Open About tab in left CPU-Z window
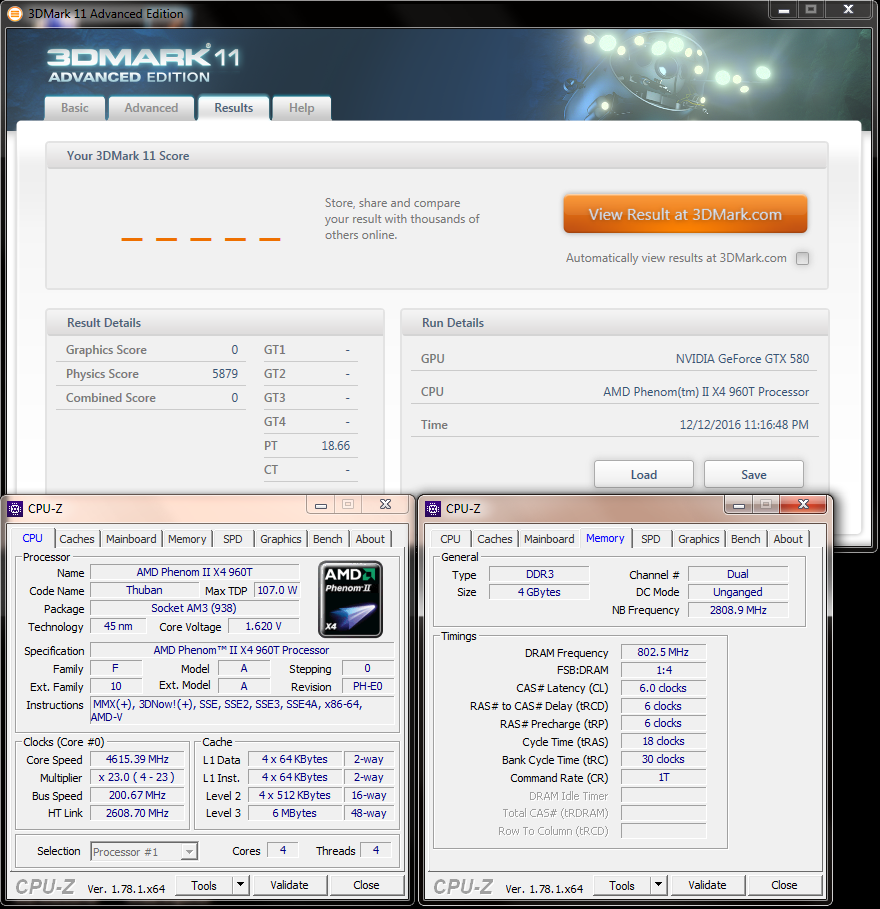880x909 pixels. pos(370,539)
